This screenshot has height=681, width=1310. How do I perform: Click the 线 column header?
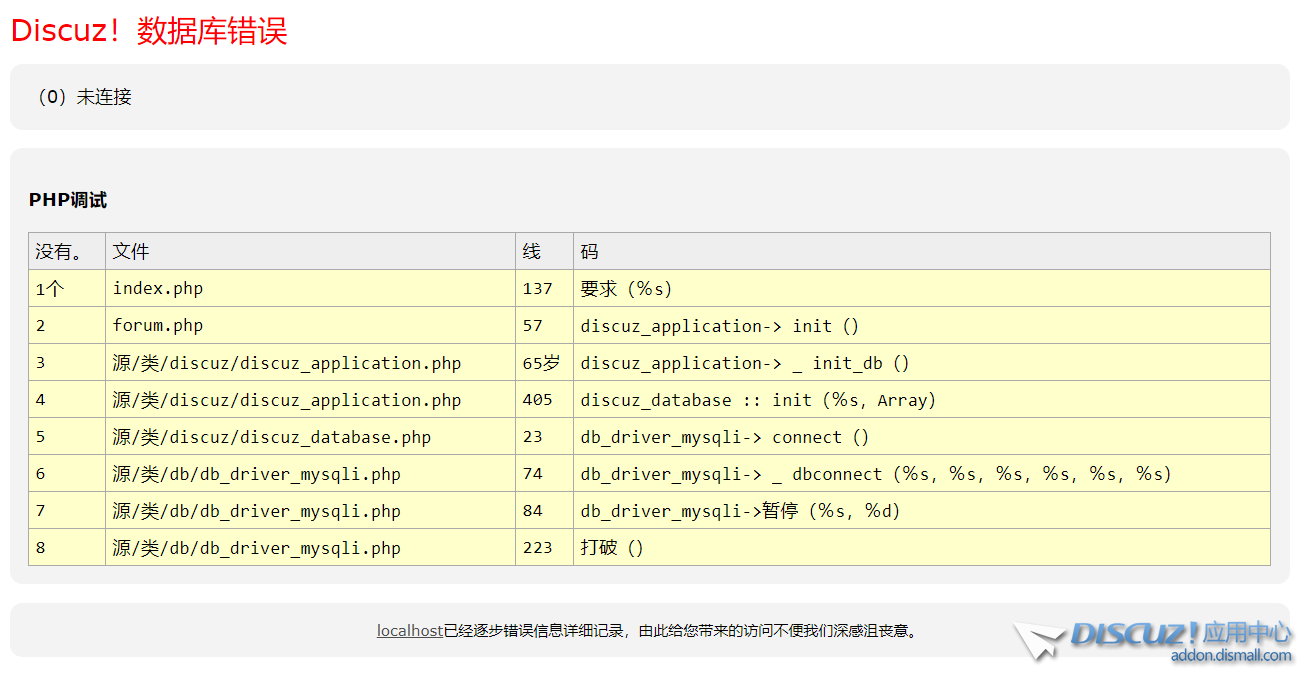tap(531, 251)
